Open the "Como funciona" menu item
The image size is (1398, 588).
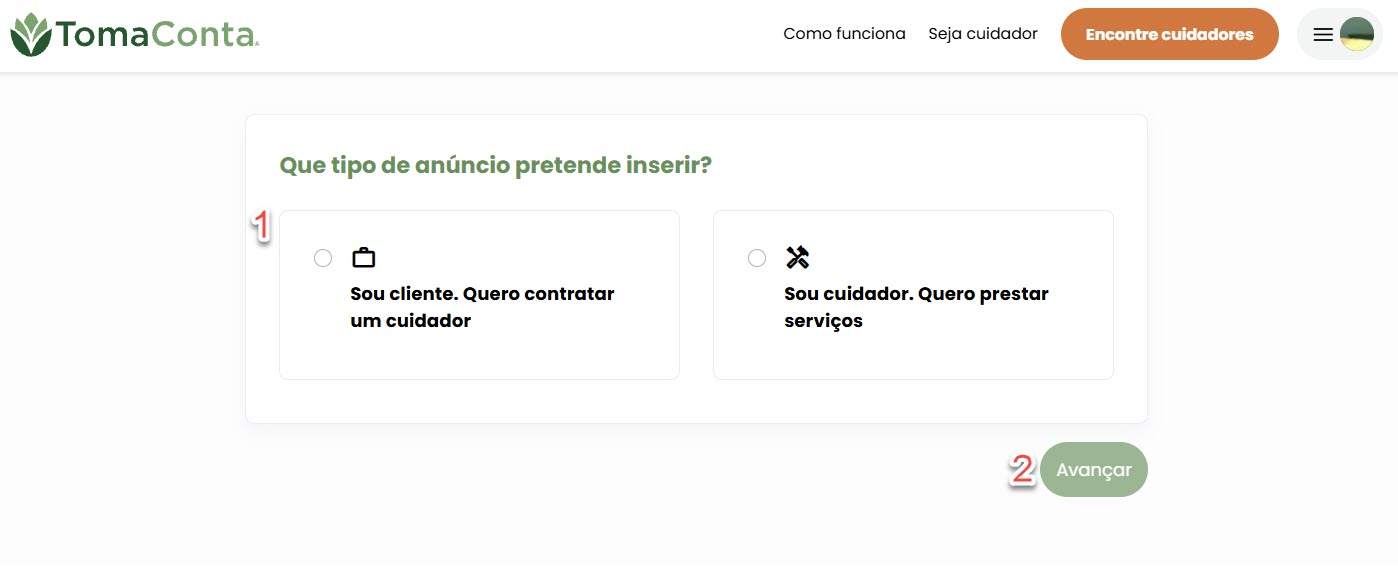(x=844, y=34)
